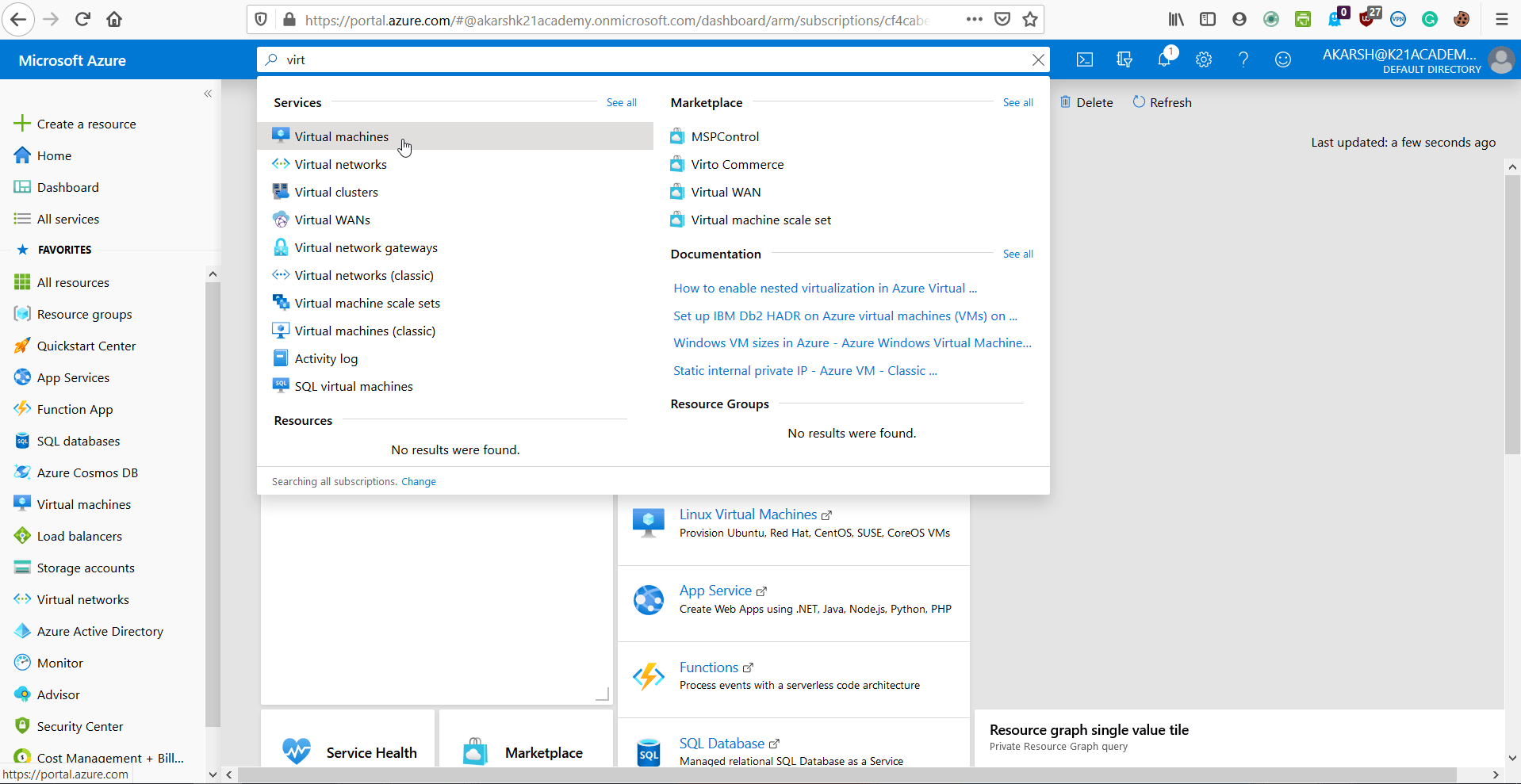Viewport: 1521px width, 784px height.
Task: Open the notifications bell
Action: [x=1164, y=59]
